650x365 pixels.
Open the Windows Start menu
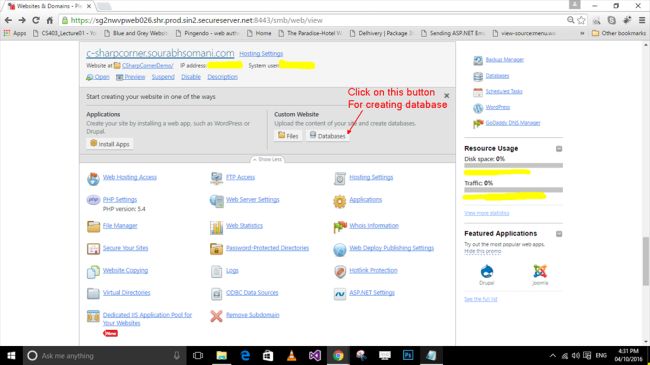point(11,355)
